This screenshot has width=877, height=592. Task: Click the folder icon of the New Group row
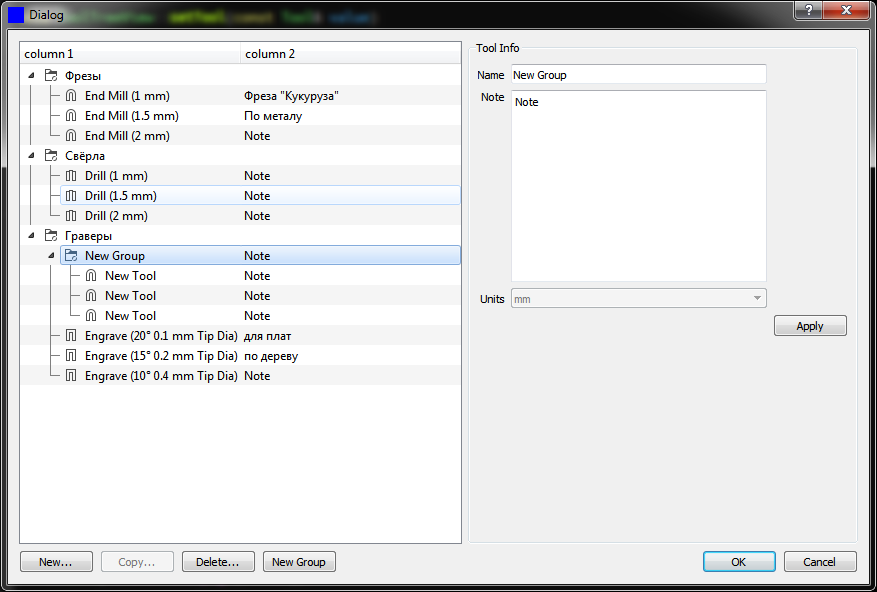(x=71, y=256)
